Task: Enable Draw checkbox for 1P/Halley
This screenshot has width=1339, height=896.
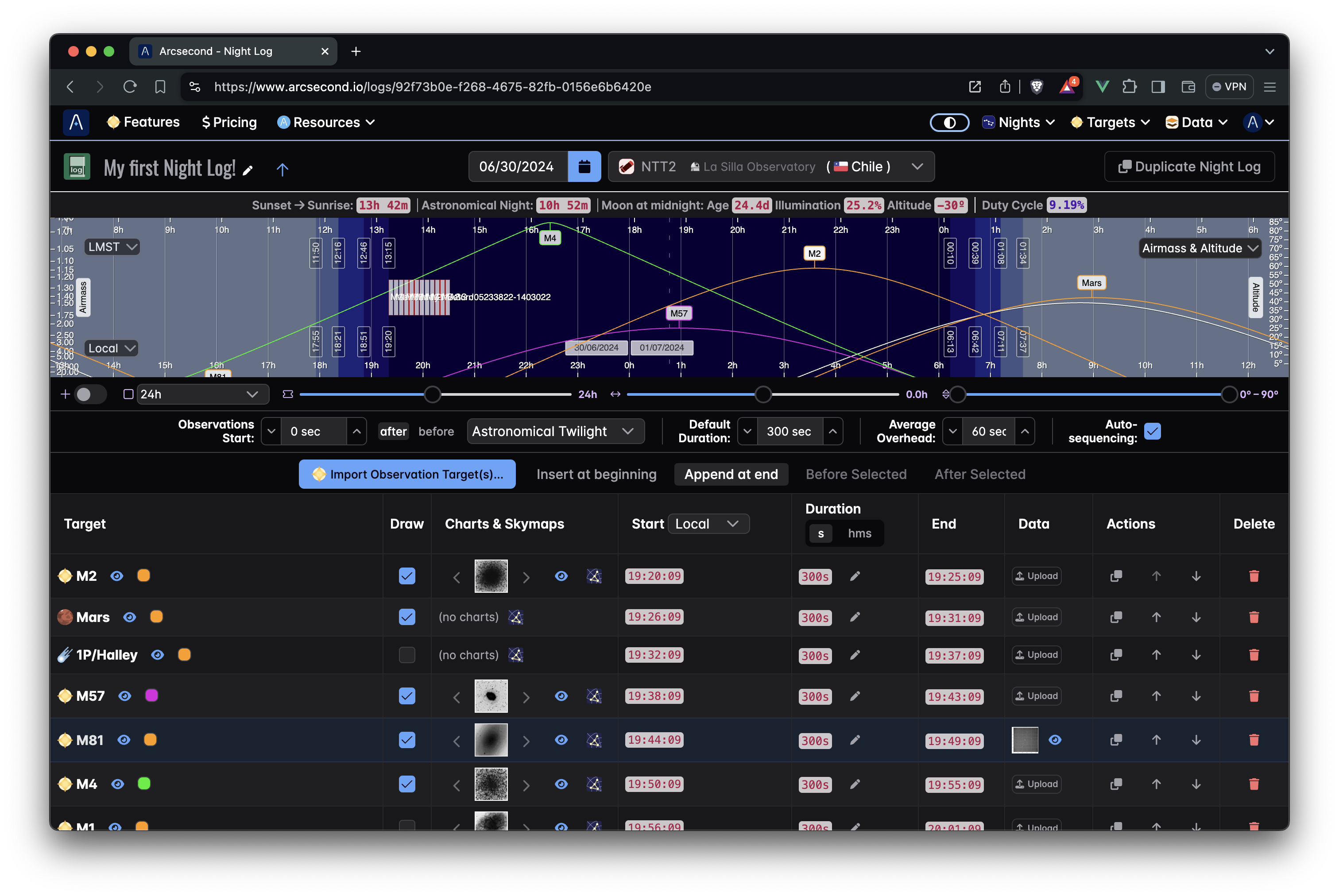Action: click(406, 655)
